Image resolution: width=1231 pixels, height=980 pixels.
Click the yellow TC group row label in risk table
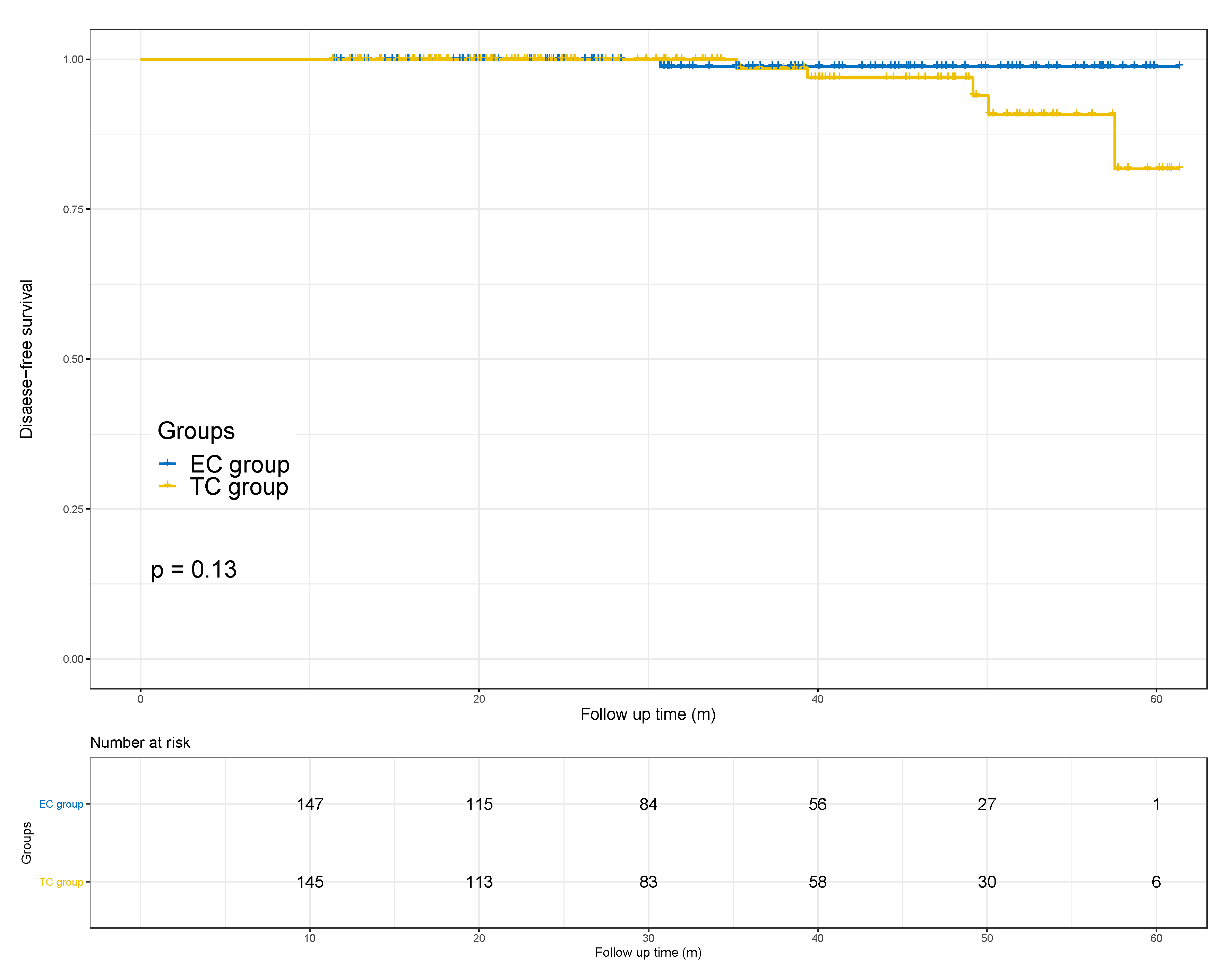coord(61,882)
